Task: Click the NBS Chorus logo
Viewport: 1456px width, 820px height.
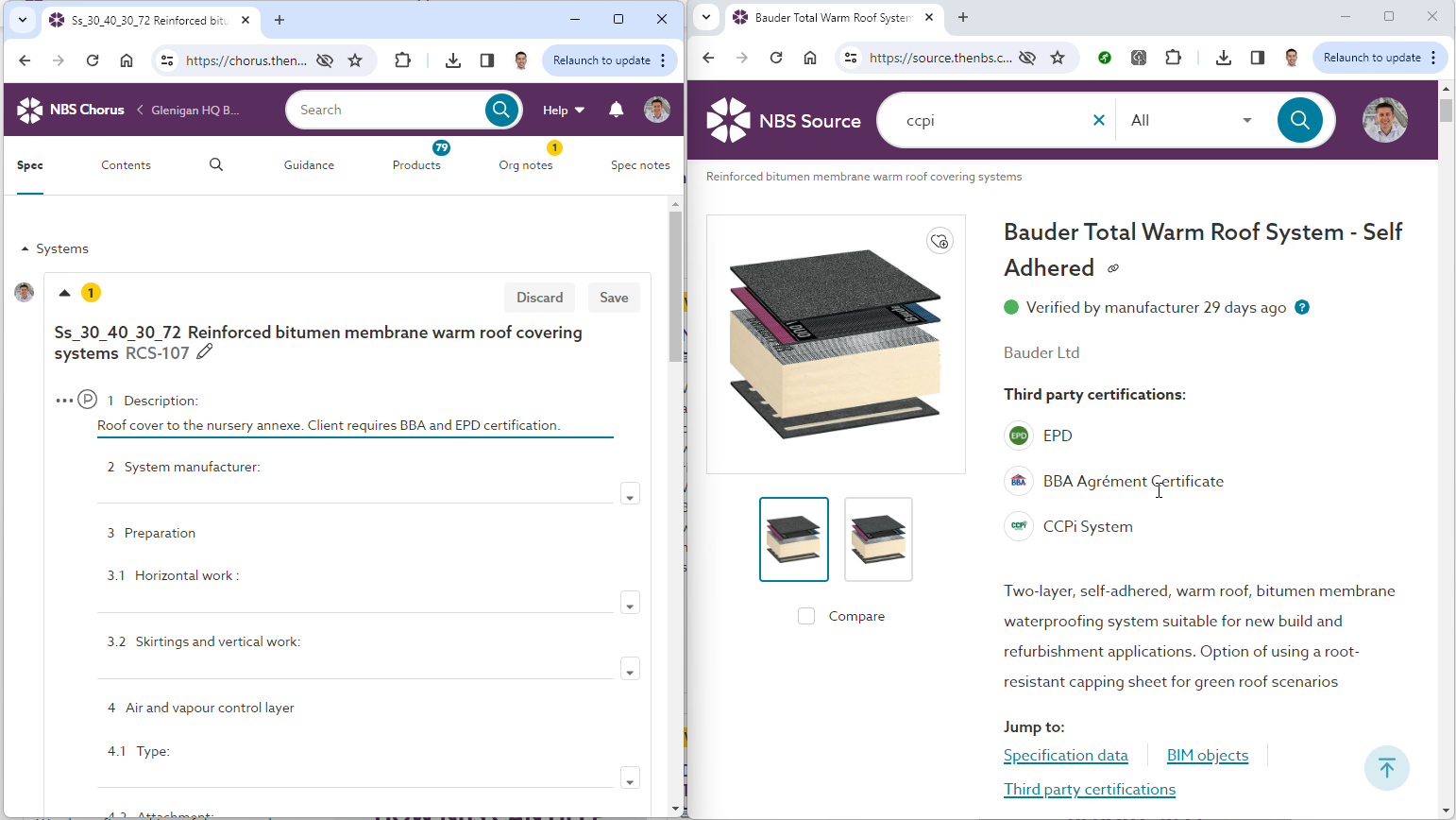Action: tap(71, 110)
